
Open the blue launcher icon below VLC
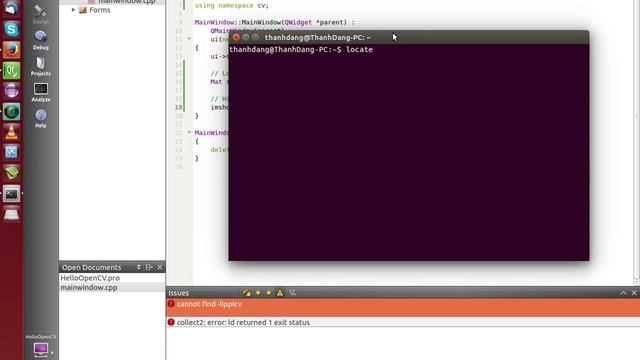11,153
